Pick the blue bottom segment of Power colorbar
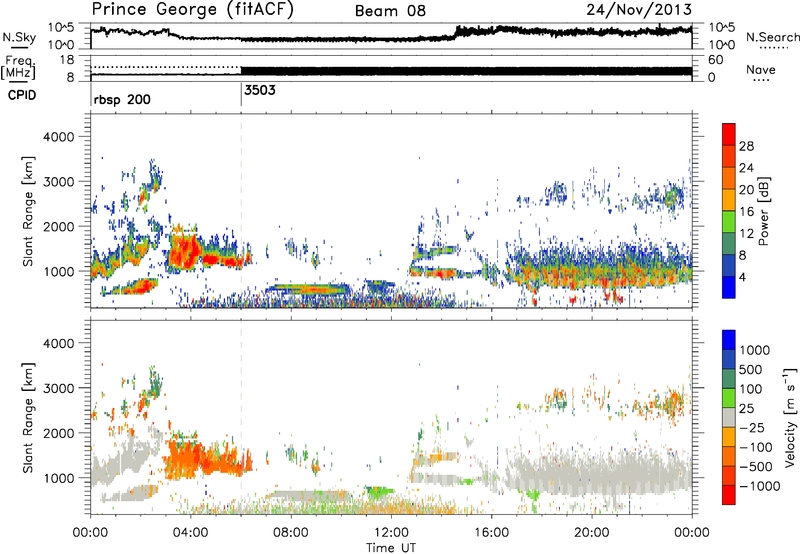The image size is (800, 554). pos(729,289)
